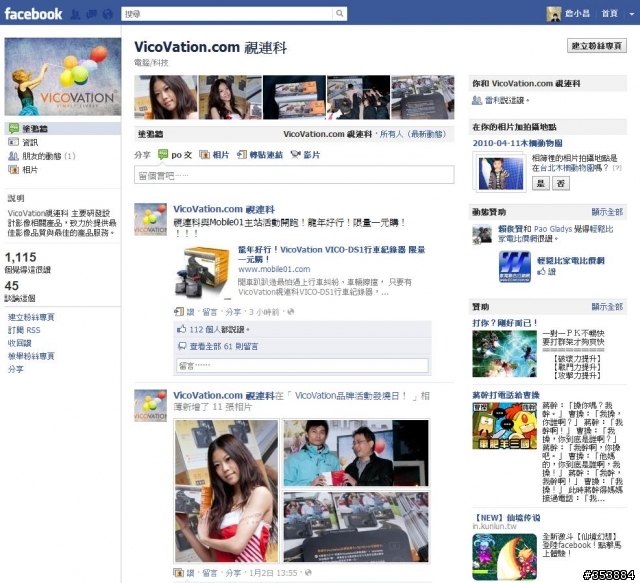
Task: Visit www.mobile01.com link
Action: pyautogui.click(x=274, y=269)
